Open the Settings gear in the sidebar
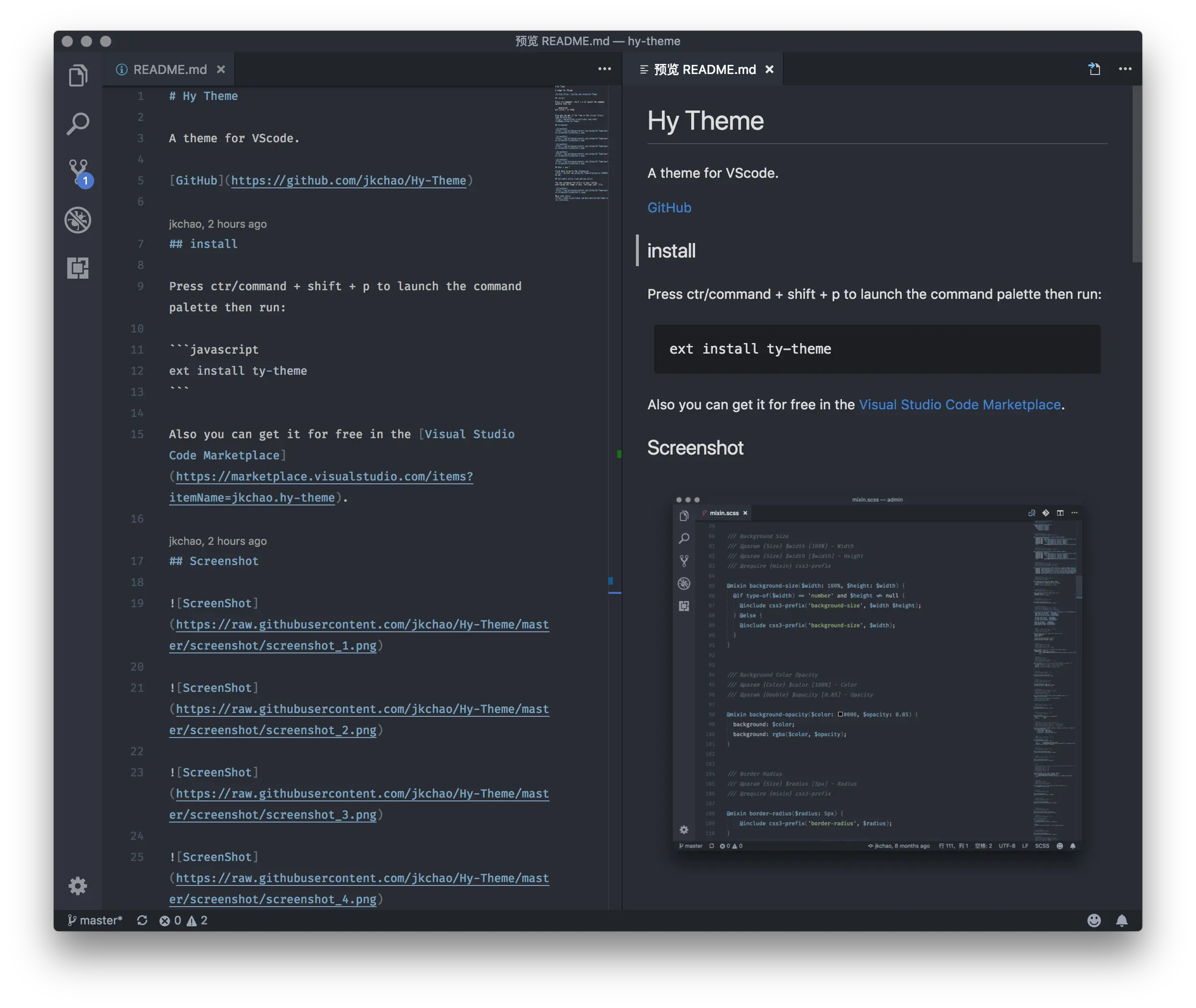The height and width of the screenshot is (1008, 1196). 78,885
